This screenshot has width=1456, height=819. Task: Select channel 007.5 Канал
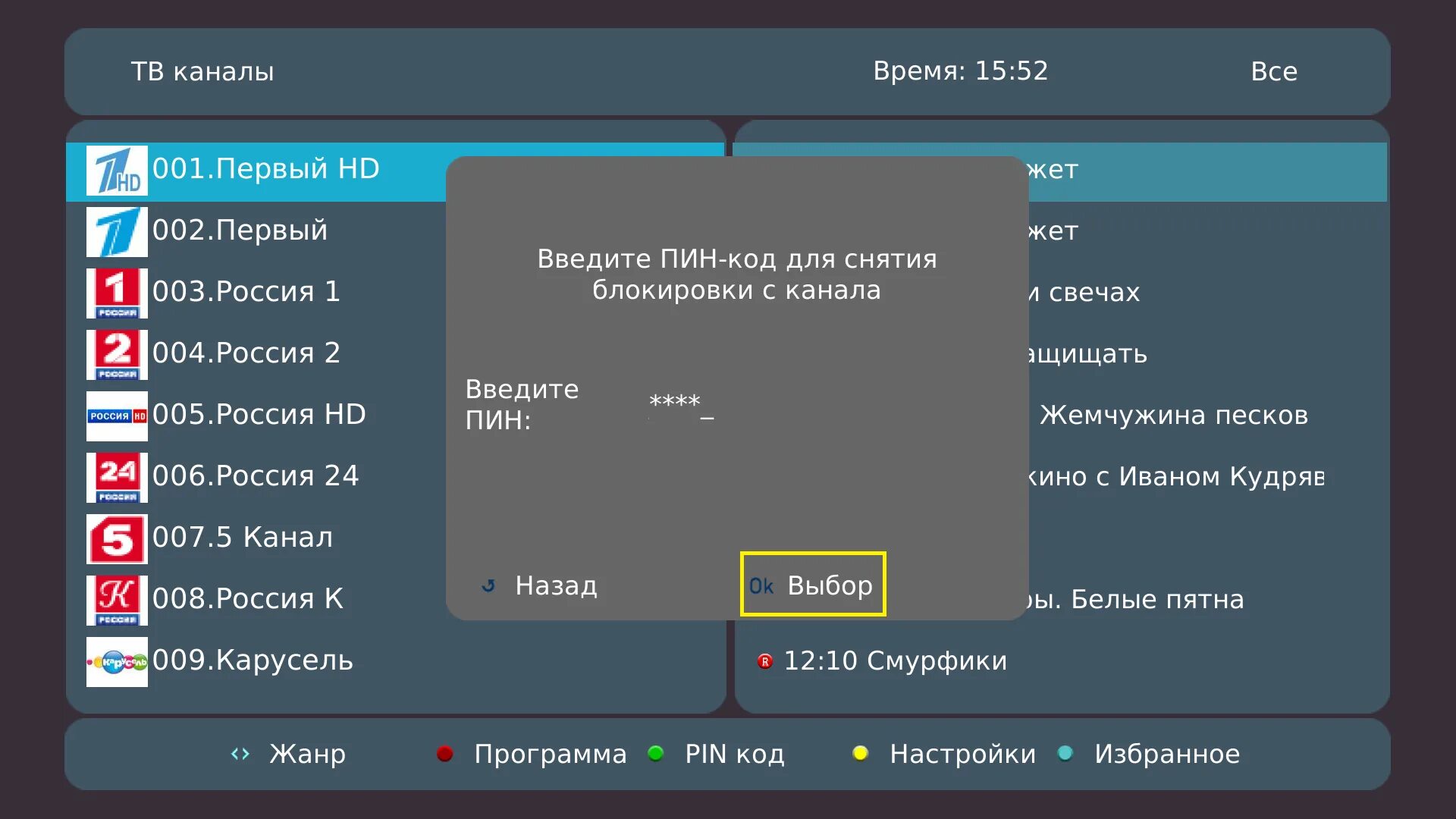click(243, 538)
